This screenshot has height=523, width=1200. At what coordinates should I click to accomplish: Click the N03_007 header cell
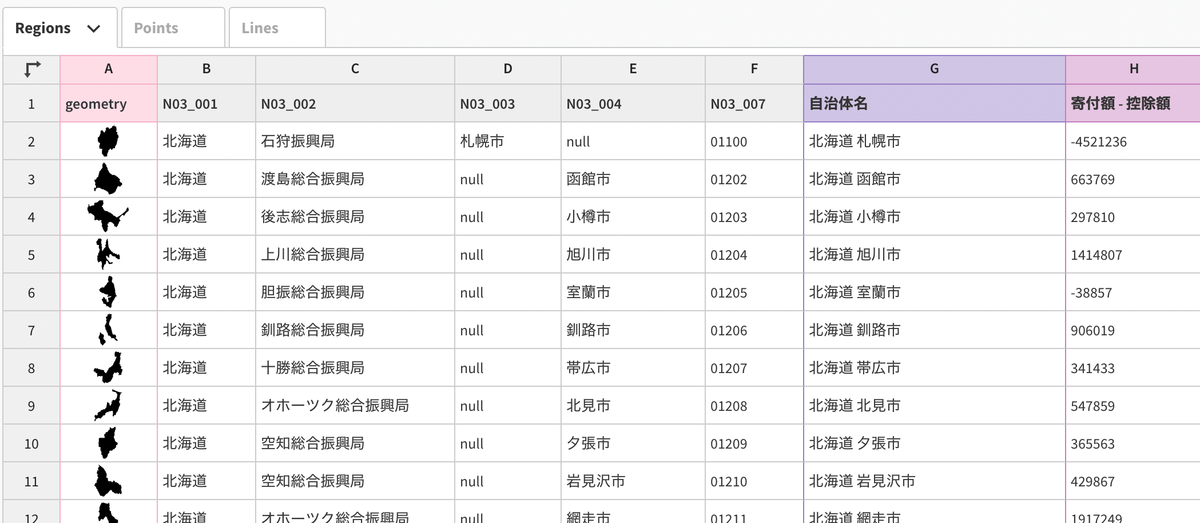(754, 103)
